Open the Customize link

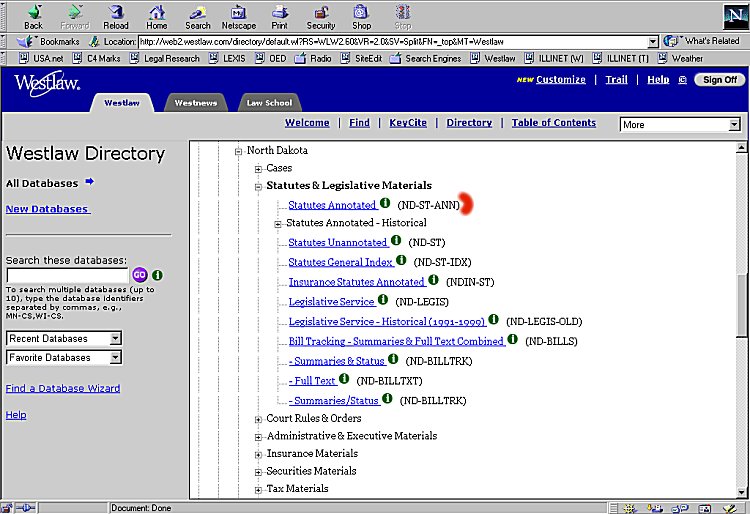(x=561, y=80)
